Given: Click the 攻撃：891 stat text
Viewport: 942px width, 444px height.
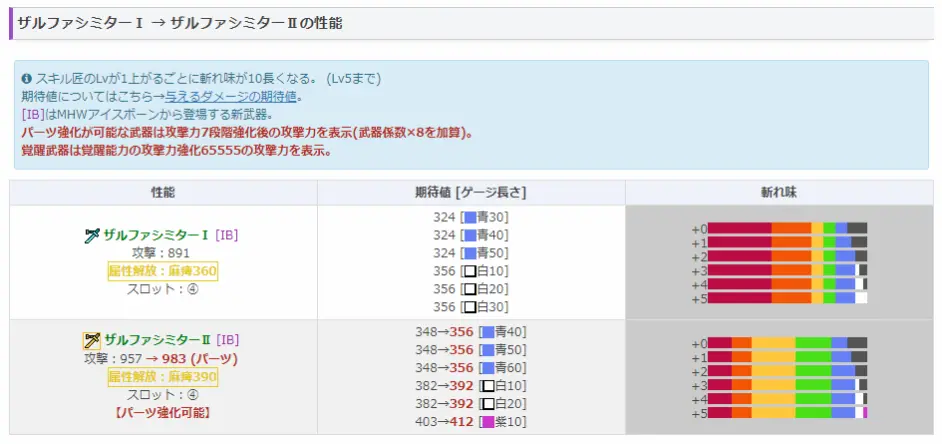Looking at the screenshot, I should point(163,254).
